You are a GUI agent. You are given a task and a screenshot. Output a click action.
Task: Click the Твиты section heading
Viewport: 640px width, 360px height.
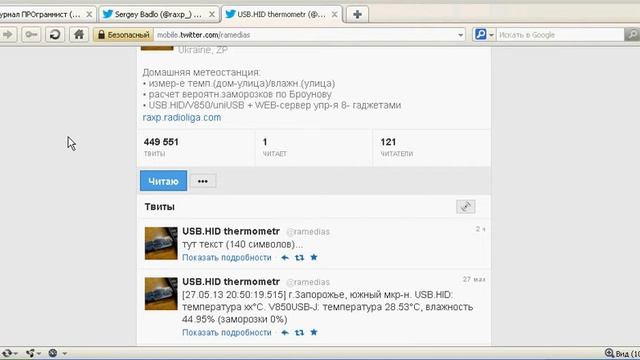tap(160, 207)
